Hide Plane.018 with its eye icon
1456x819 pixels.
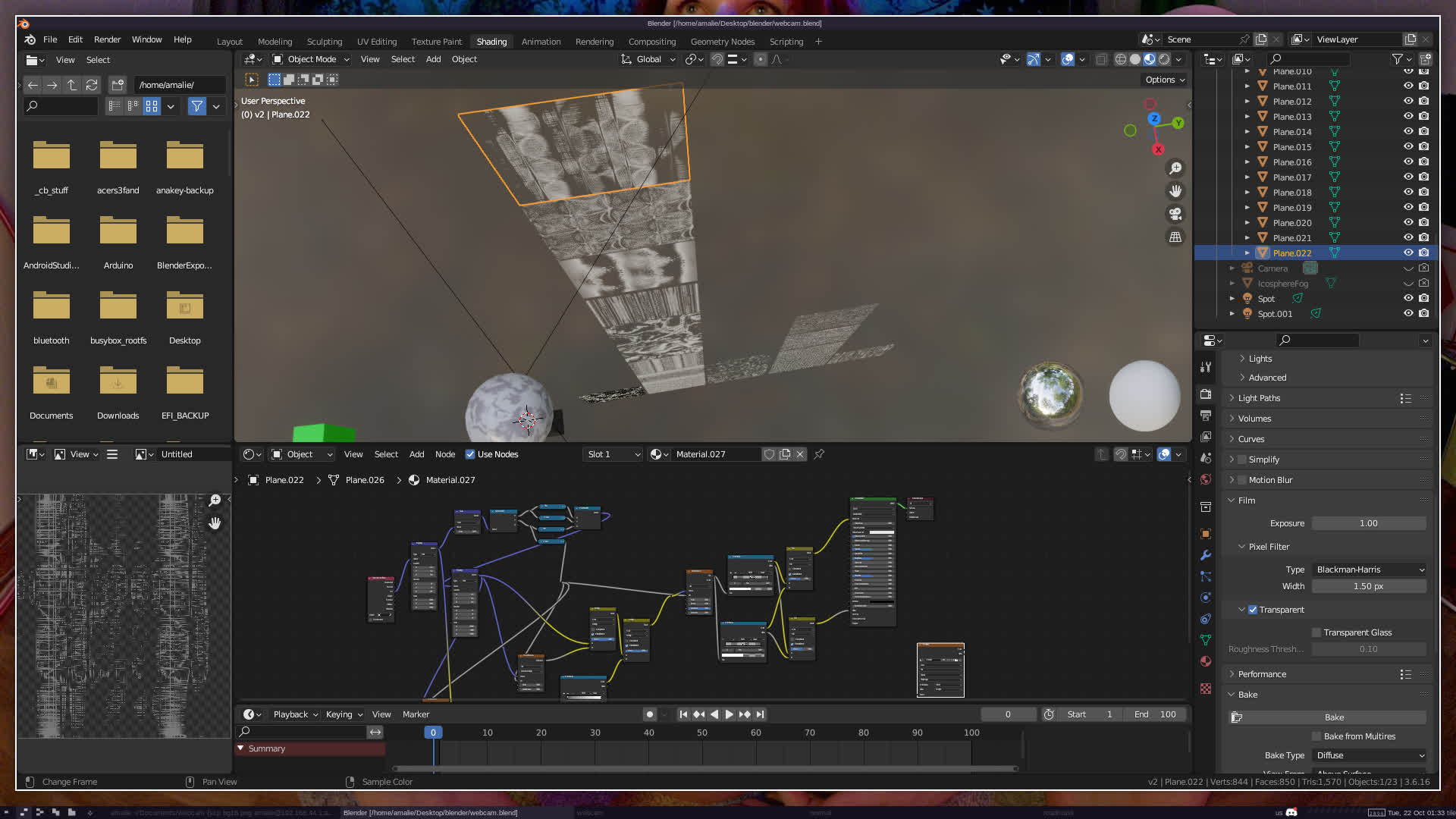coord(1408,192)
